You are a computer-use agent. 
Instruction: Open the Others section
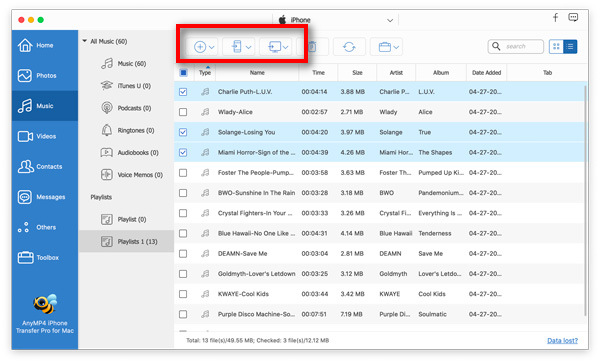tap(44, 227)
